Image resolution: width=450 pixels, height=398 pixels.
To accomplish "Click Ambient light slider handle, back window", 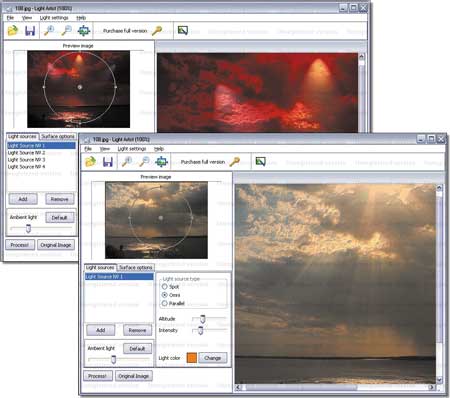I will tap(28, 228).
